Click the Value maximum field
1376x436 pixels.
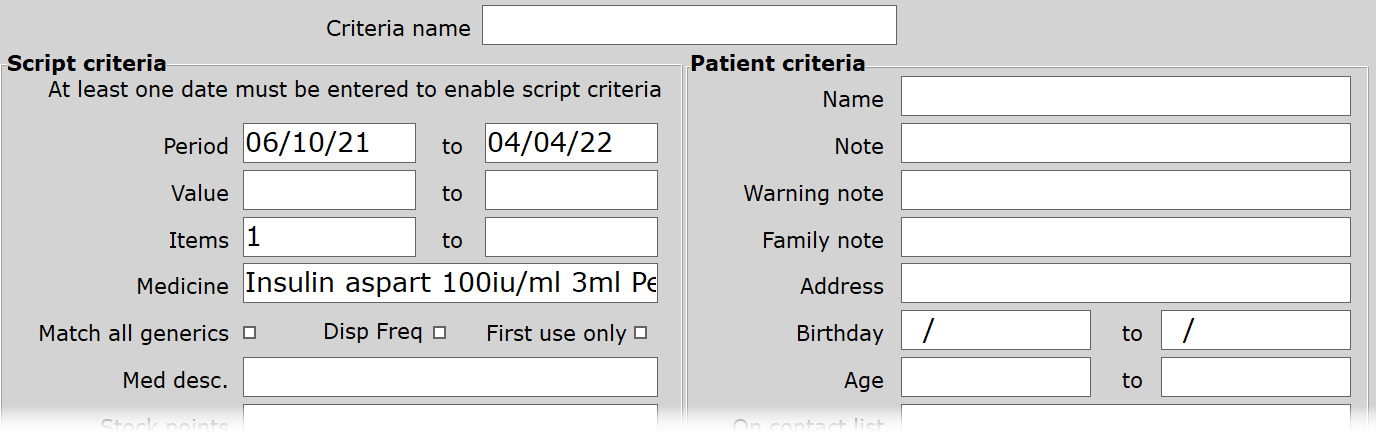point(571,190)
